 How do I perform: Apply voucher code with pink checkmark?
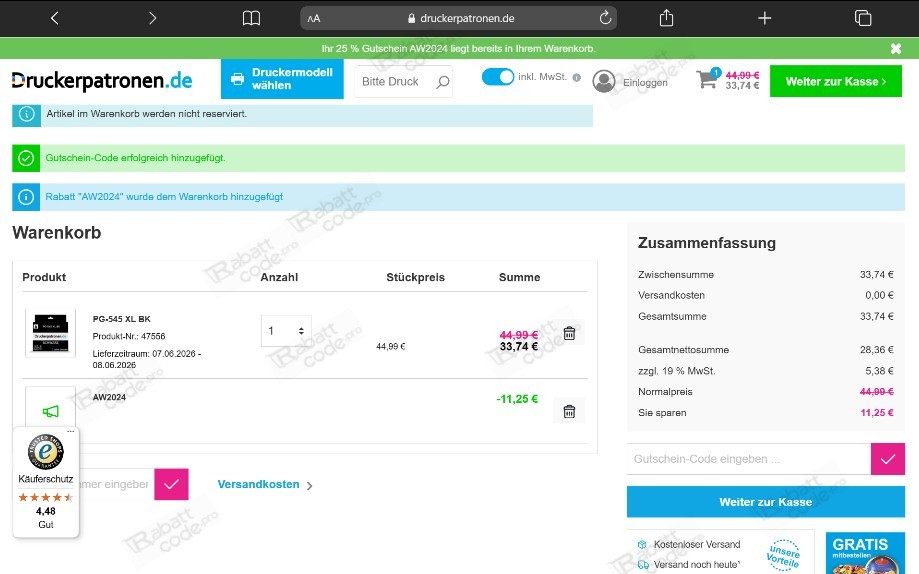[x=888, y=459]
